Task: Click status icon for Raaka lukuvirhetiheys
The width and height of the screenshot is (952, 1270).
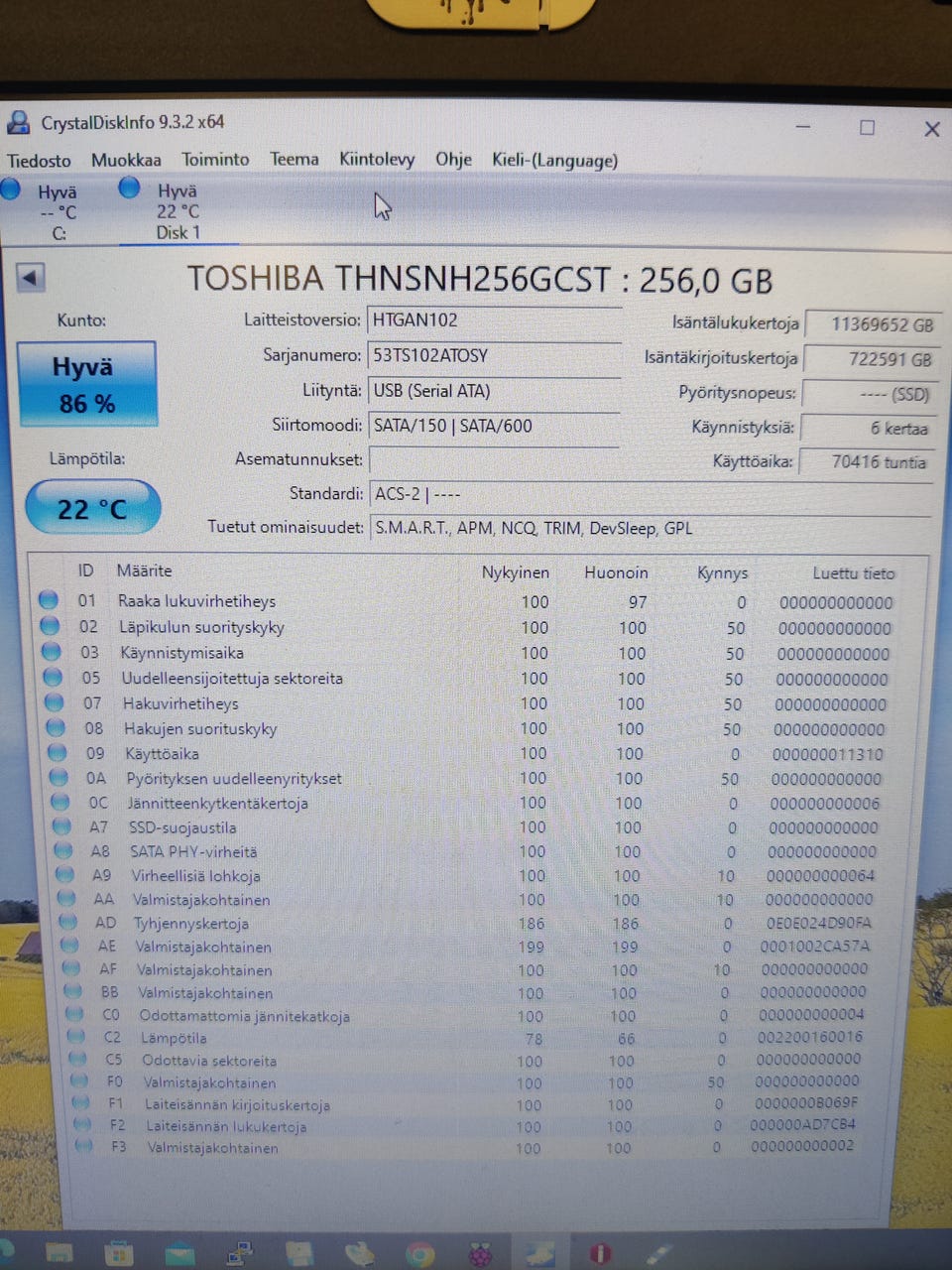Action: coord(49,600)
